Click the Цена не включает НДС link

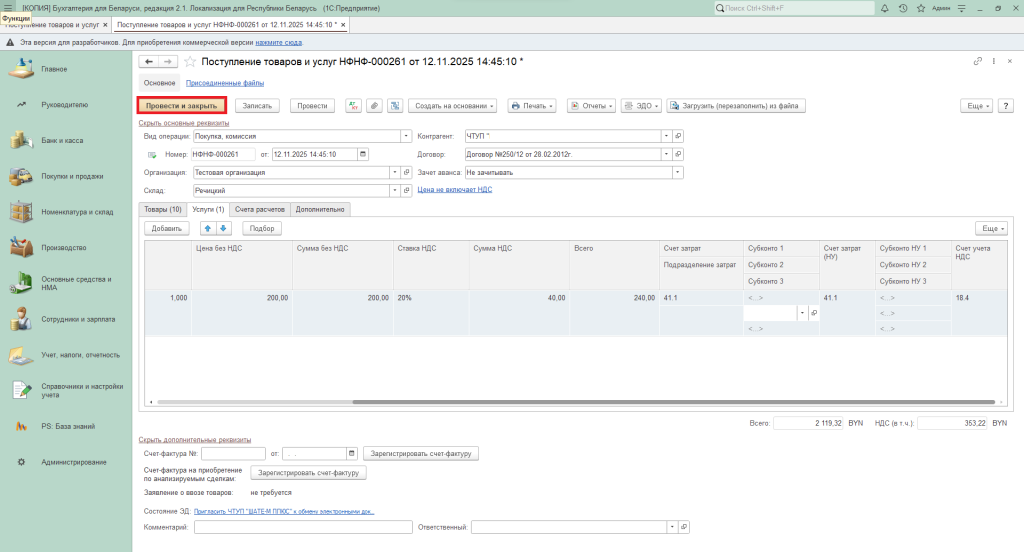(454, 189)
